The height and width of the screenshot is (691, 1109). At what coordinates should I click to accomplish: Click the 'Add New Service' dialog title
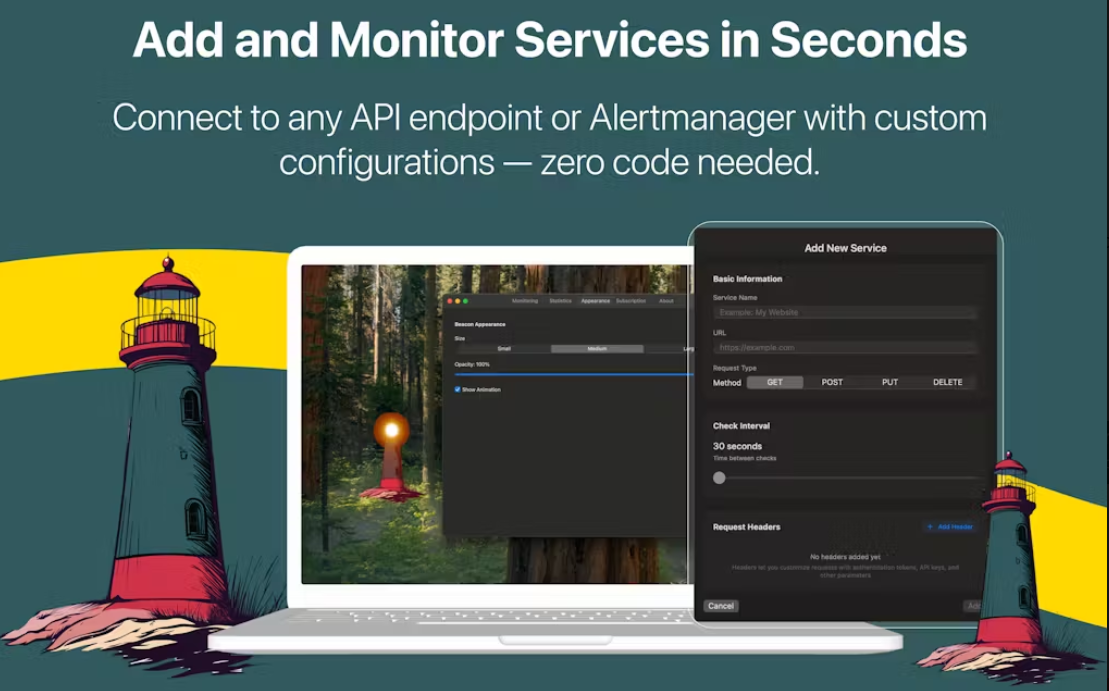point(845,248)
